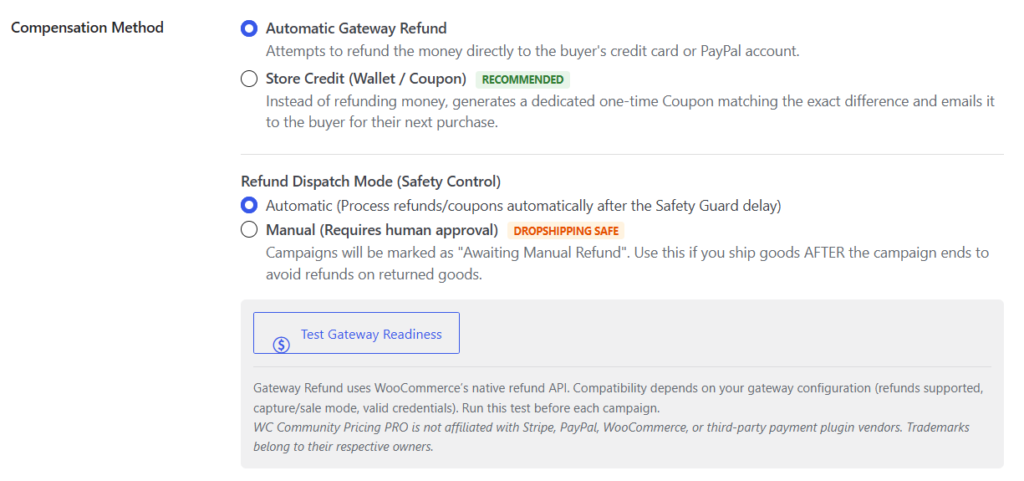Screen dimensions: 1024x481
Task: Click the italic not-affiliated trademark disclaimer
Action: pyautogui.click(x=611, y=437)
